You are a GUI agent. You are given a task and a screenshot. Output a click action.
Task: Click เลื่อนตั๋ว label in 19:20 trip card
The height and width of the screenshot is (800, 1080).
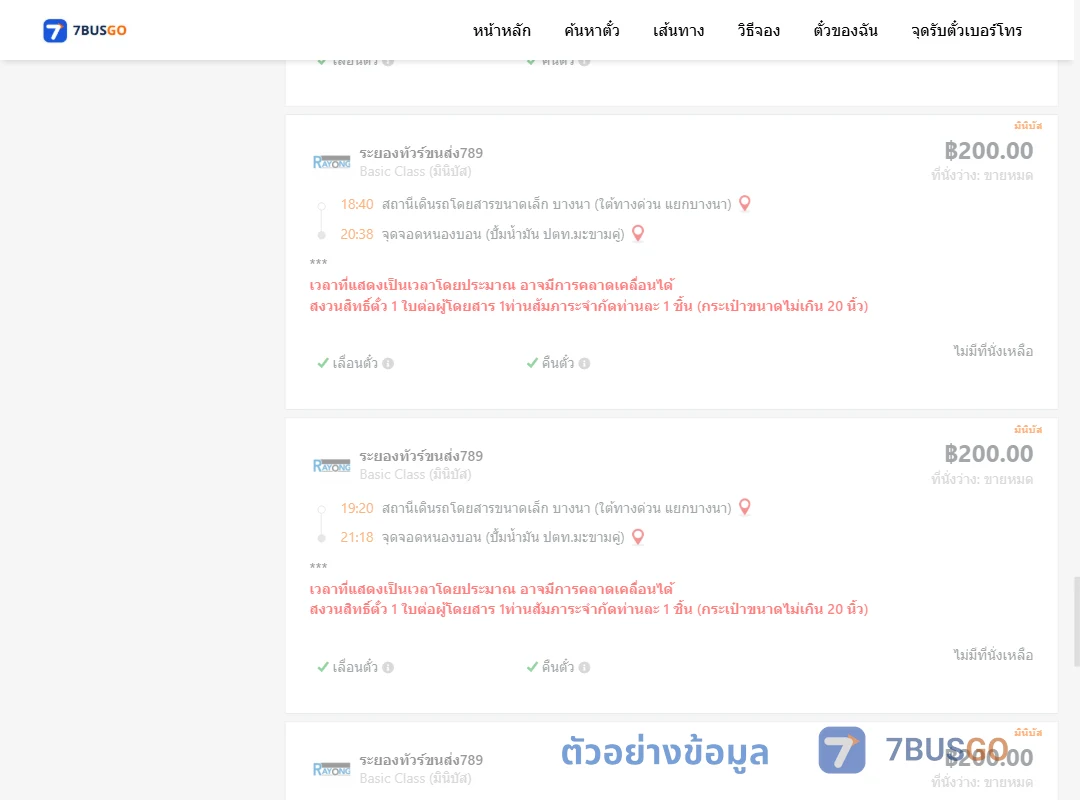pyautogui.click(x=355, y=666)
